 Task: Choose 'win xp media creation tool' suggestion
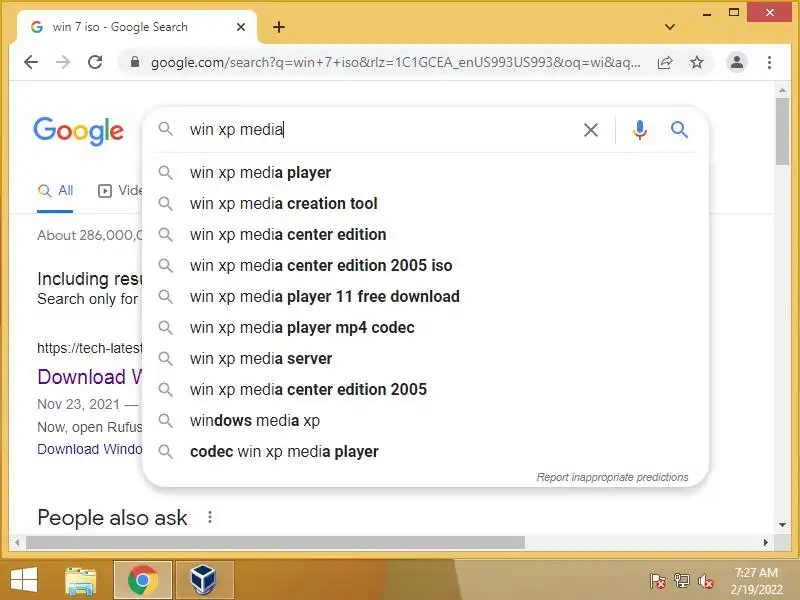click(x=426, y=204)
